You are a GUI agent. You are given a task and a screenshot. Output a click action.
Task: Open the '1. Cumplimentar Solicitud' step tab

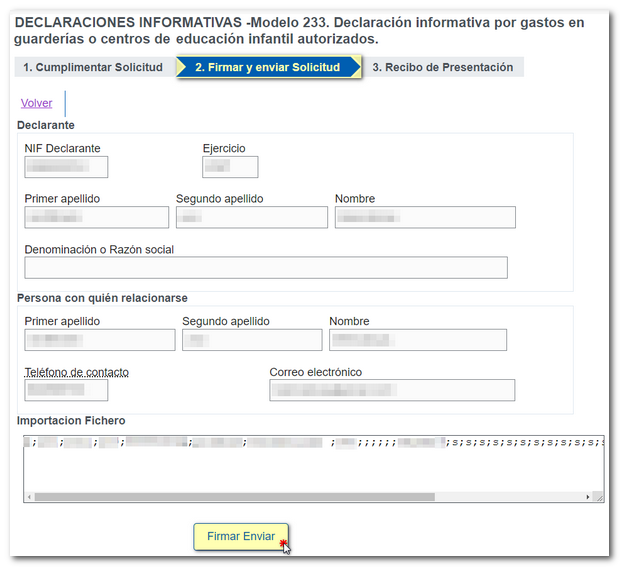(x=92, y=67)
